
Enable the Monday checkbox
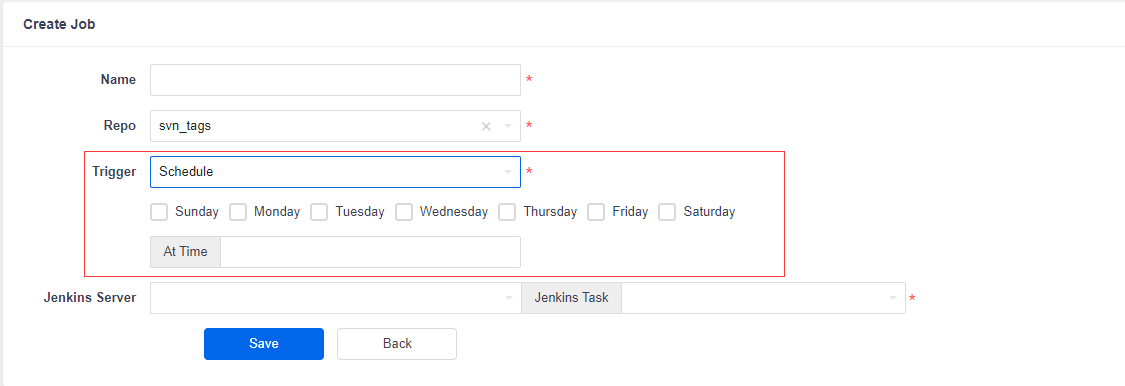pos(238,212)
